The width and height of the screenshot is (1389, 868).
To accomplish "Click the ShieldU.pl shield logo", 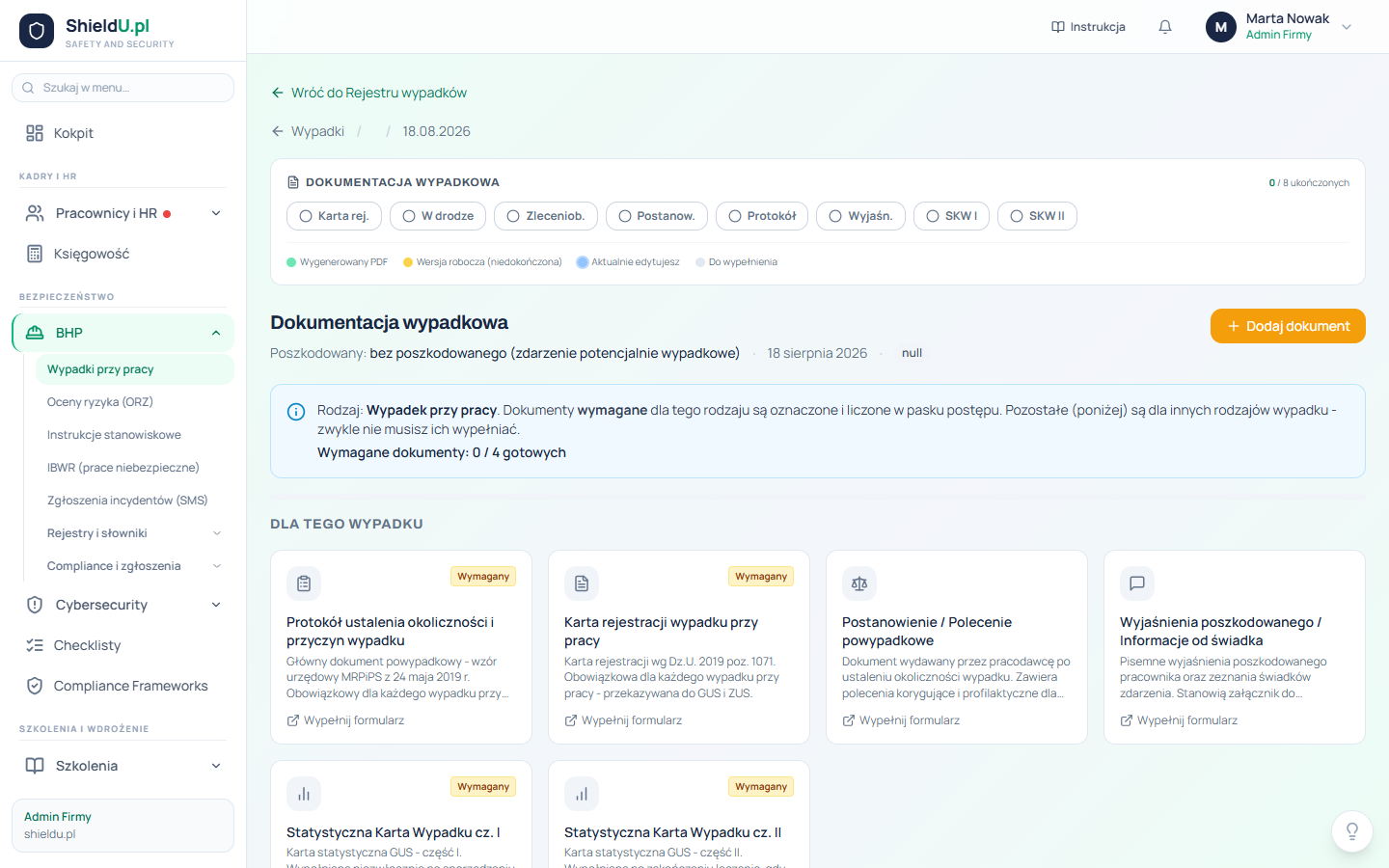I will point(37,31).
